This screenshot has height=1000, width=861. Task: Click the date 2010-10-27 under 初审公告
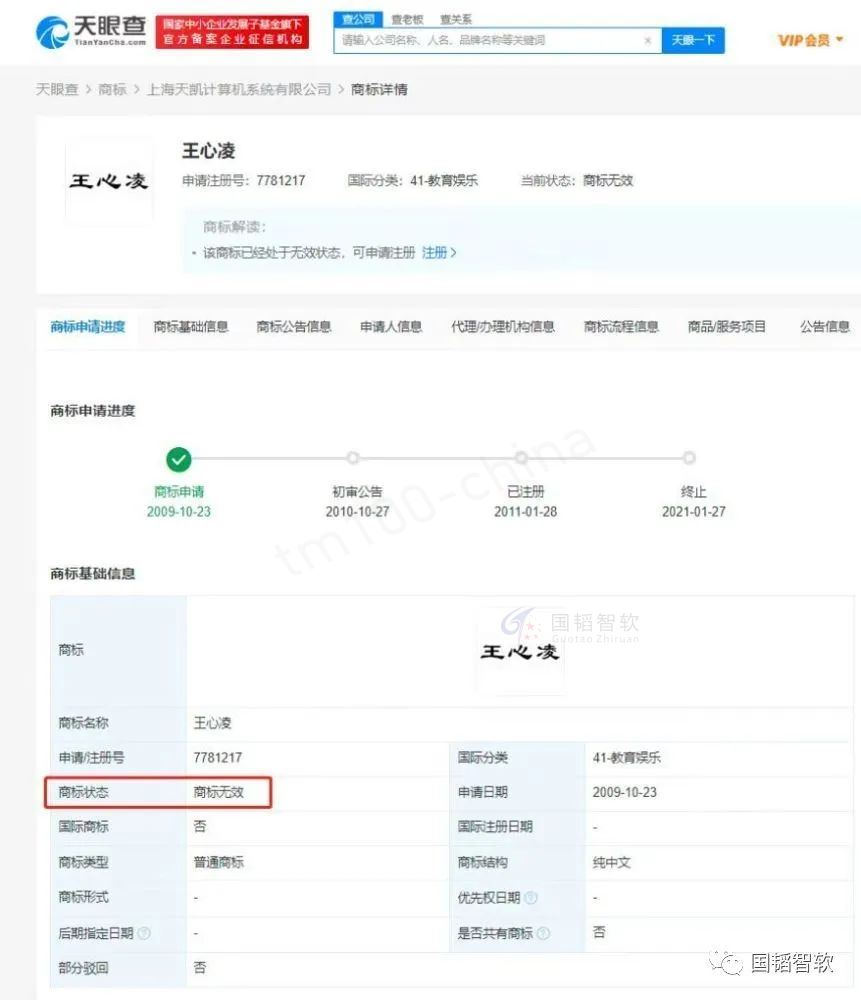coord(357,511)
